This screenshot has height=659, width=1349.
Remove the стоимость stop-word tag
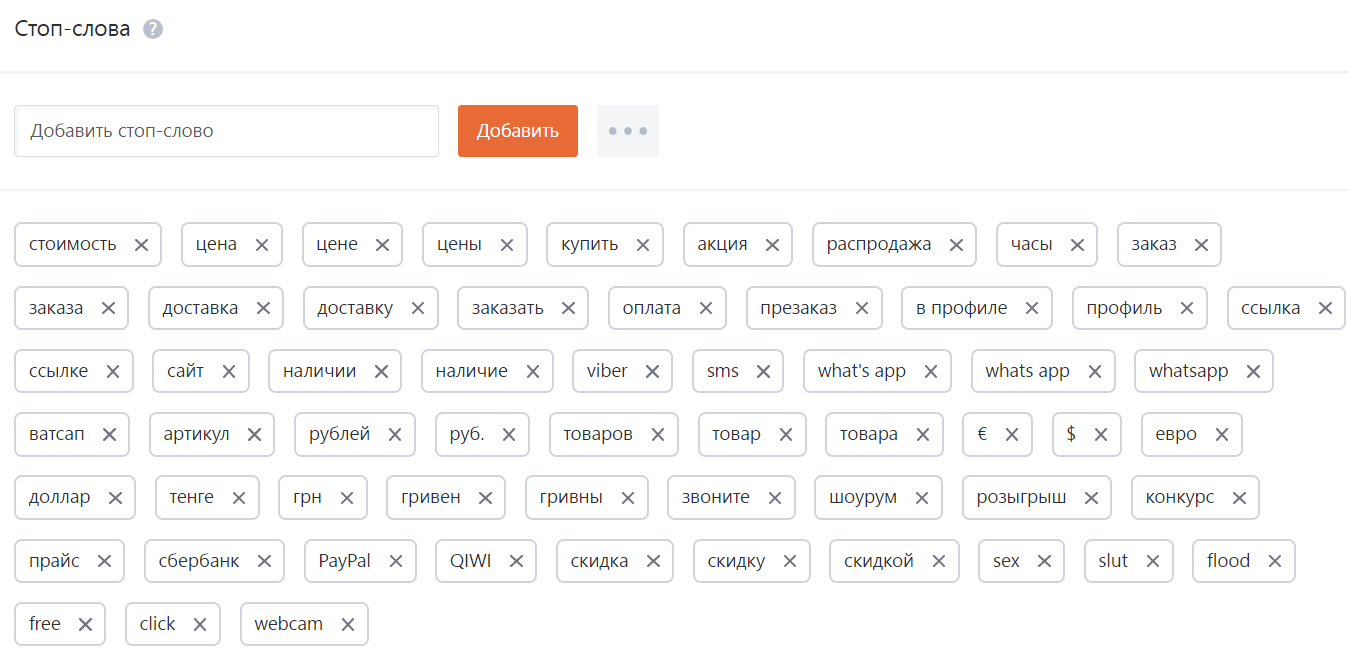(141, 245)
